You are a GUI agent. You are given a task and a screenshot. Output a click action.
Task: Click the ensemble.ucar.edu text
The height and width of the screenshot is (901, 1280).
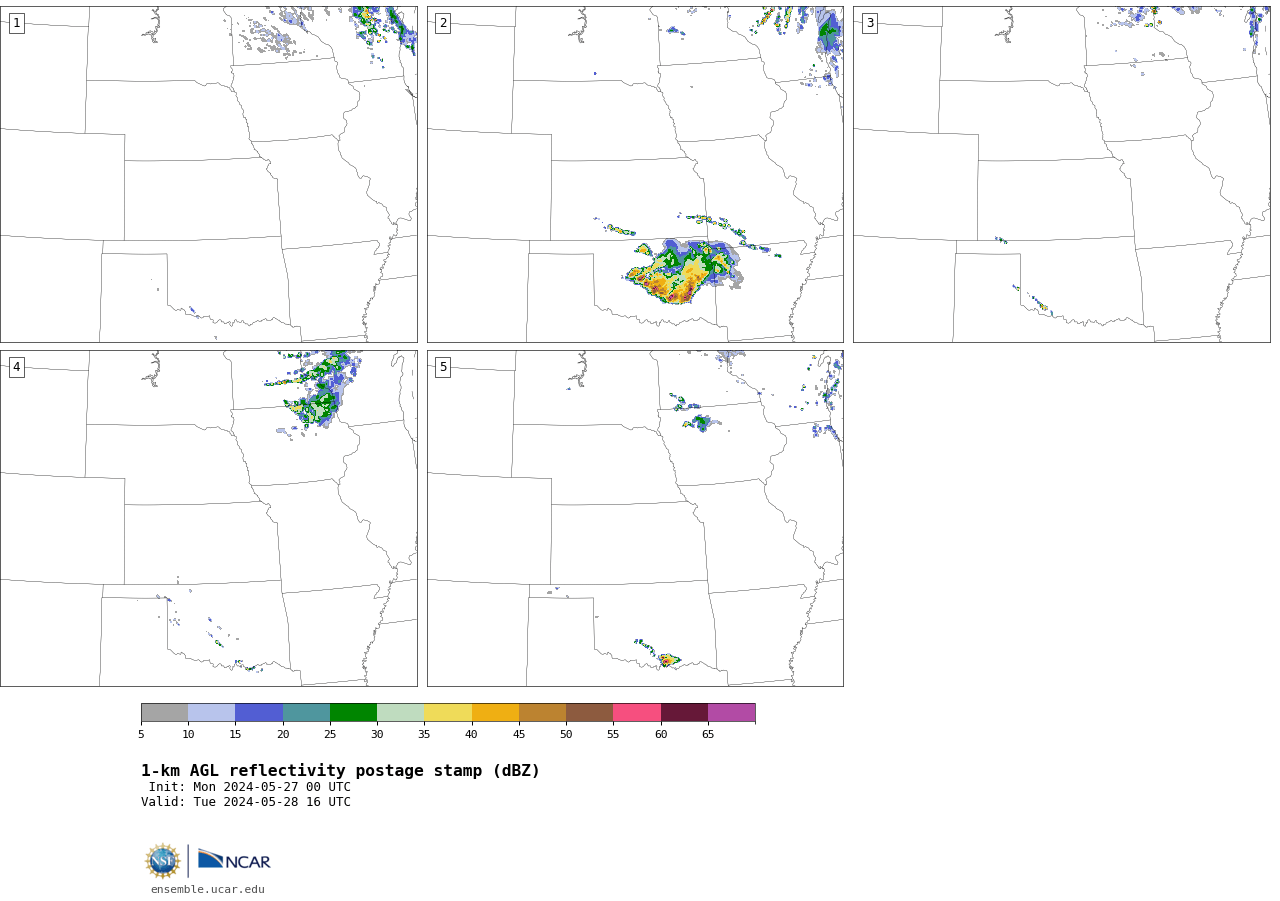coord(208,889)
